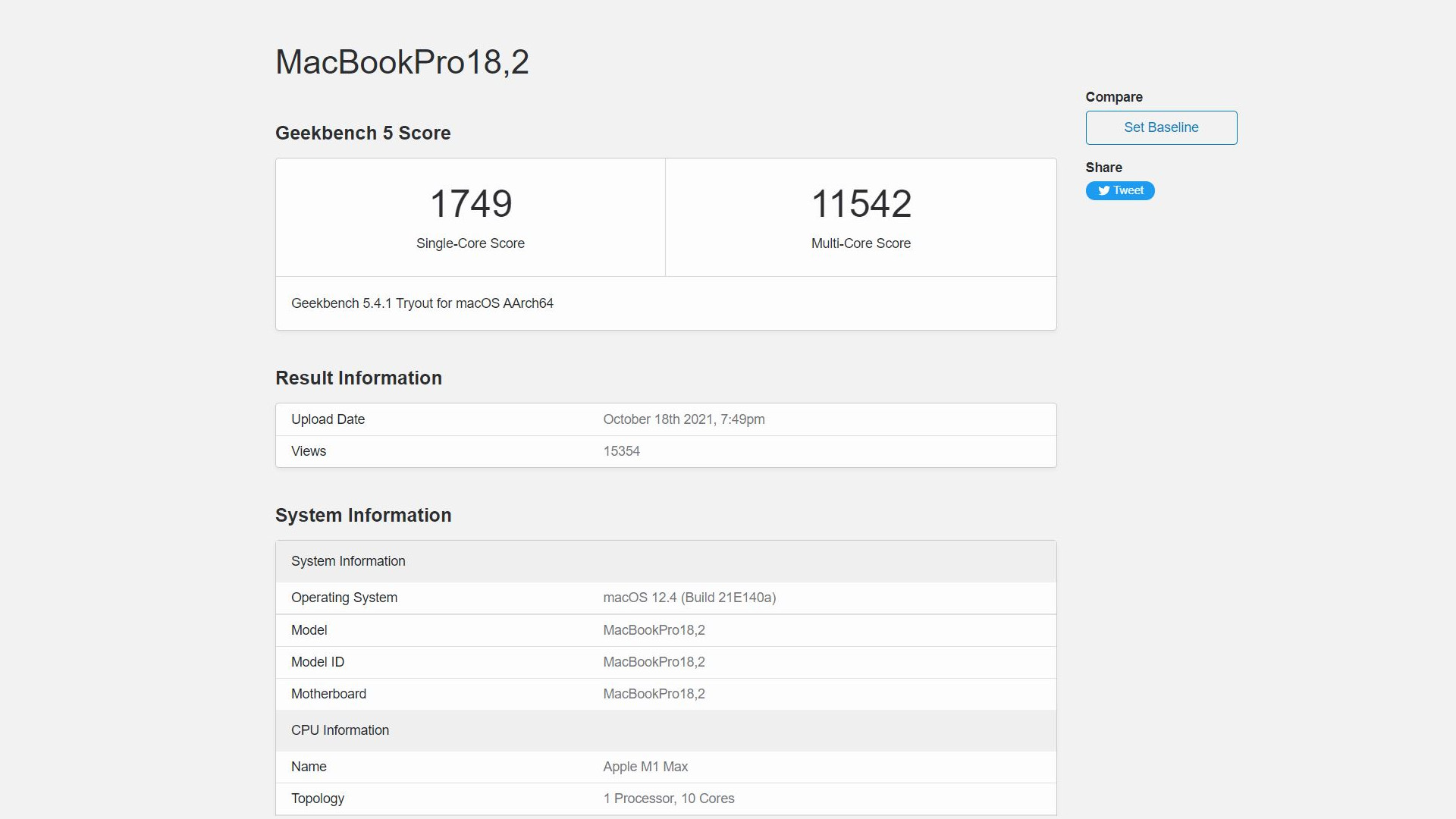Select Geekbench 5.4.1 Tryout version text
Image resolution: width=1456 pixels, height=819 pixels.
(x=422, y=303)
